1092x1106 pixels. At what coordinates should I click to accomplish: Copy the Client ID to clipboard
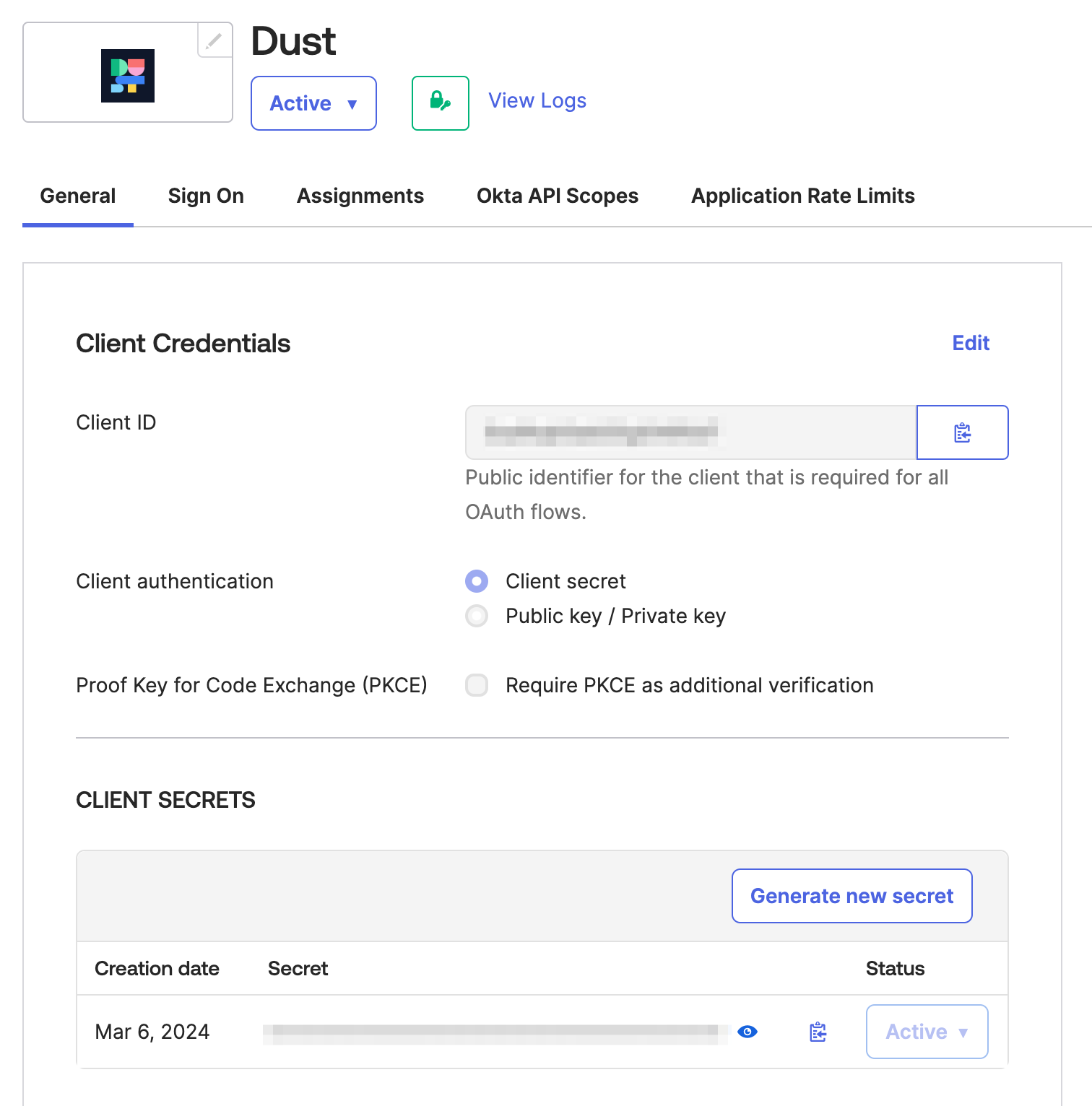tap(963, 432)
